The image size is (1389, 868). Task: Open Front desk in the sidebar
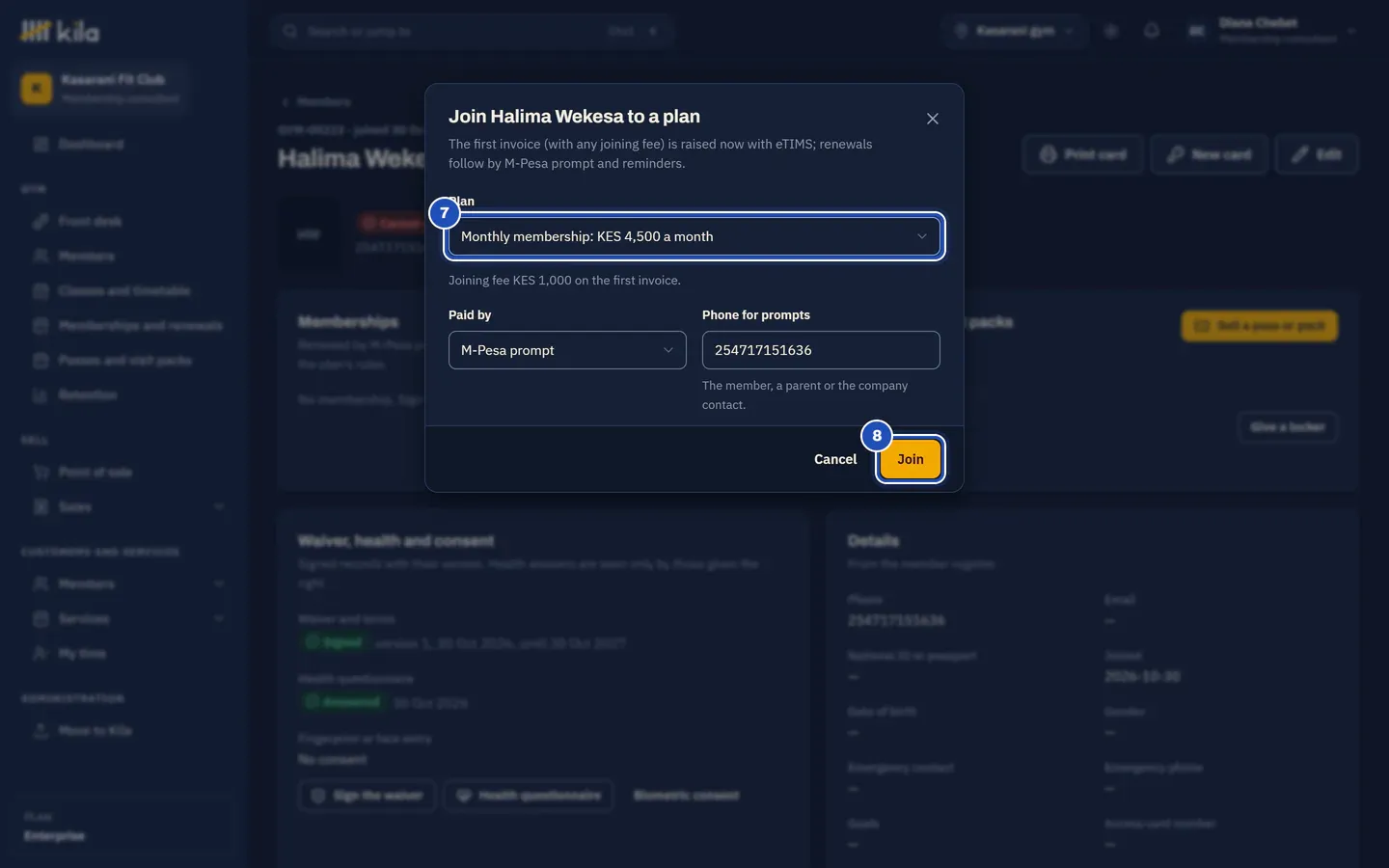pyautogui.click(x=125, y=222)
